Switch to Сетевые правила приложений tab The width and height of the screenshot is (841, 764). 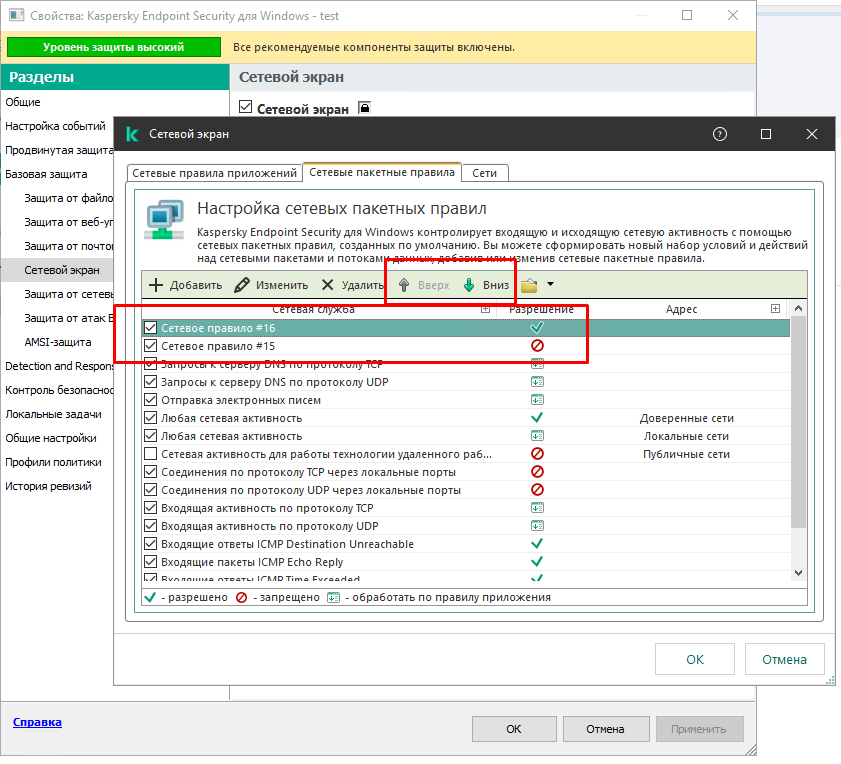(x=215, y=173)
